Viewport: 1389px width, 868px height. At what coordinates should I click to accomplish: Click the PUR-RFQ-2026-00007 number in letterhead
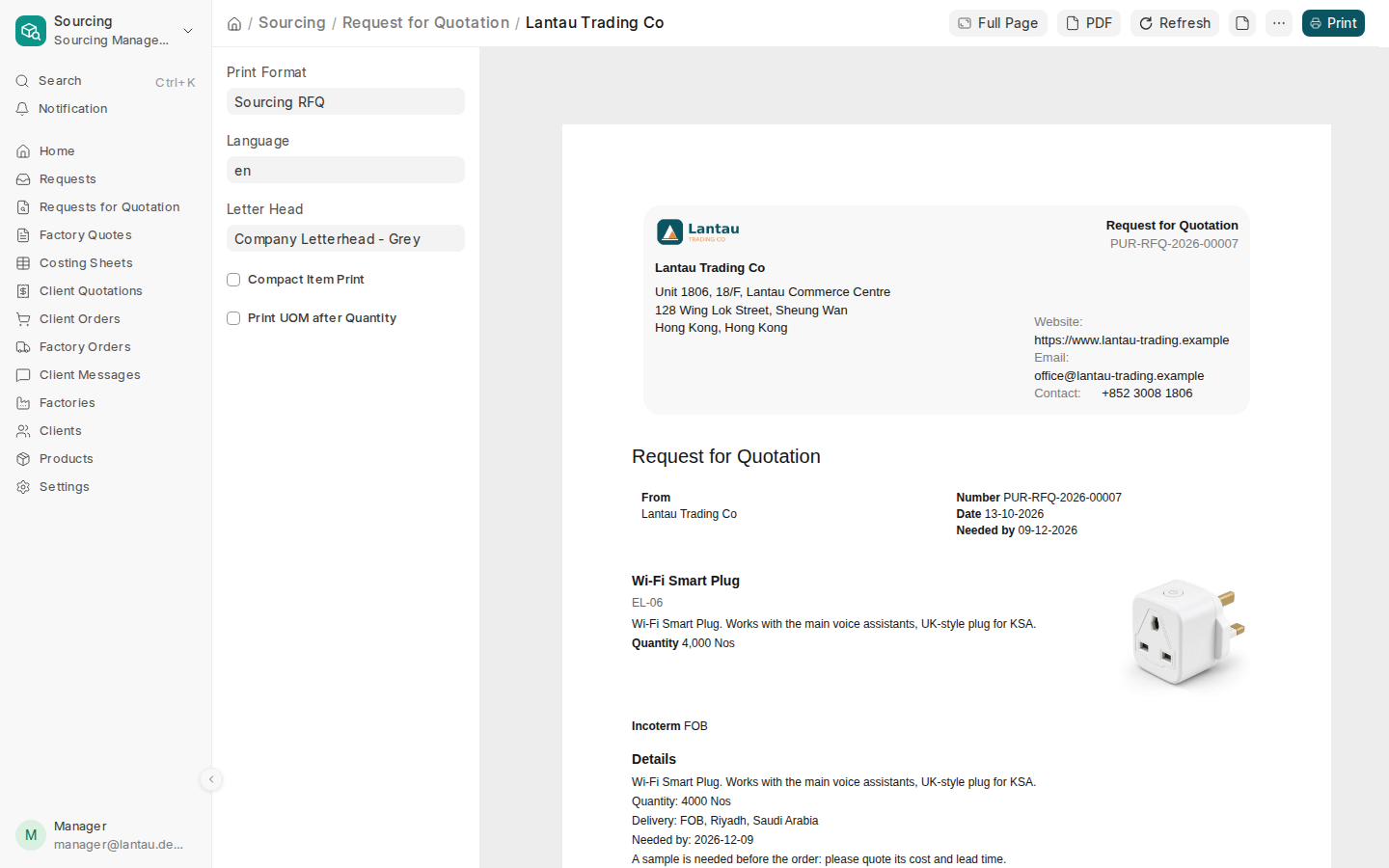[1174, 244]
